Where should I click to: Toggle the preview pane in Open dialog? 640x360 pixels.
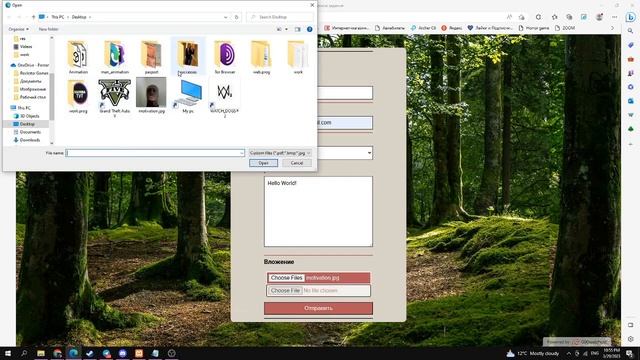(x=298, y=29)
